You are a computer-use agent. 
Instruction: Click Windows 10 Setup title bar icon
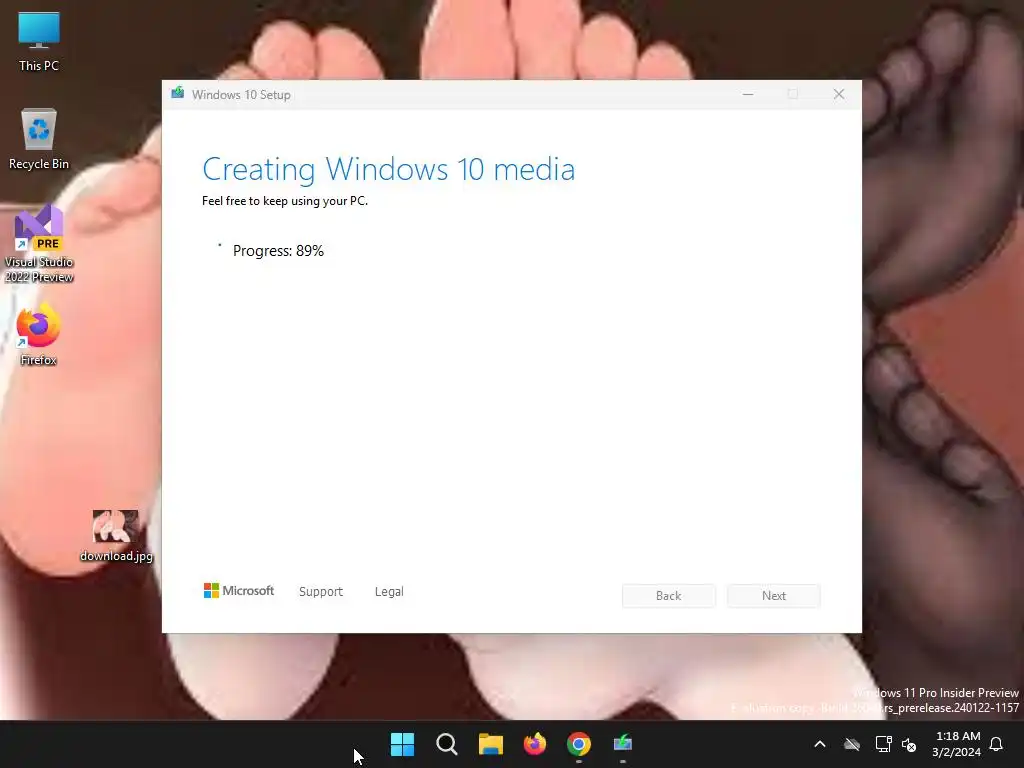point(178,93)
